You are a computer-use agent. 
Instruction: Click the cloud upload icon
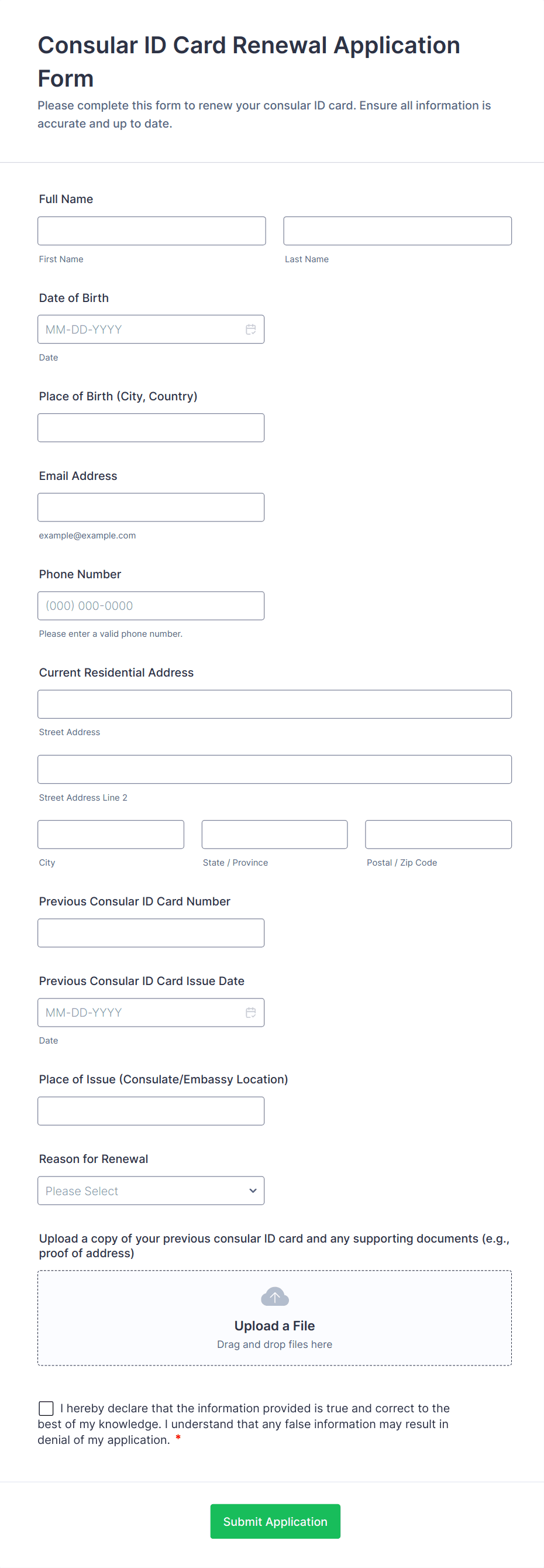[274, 1296]
